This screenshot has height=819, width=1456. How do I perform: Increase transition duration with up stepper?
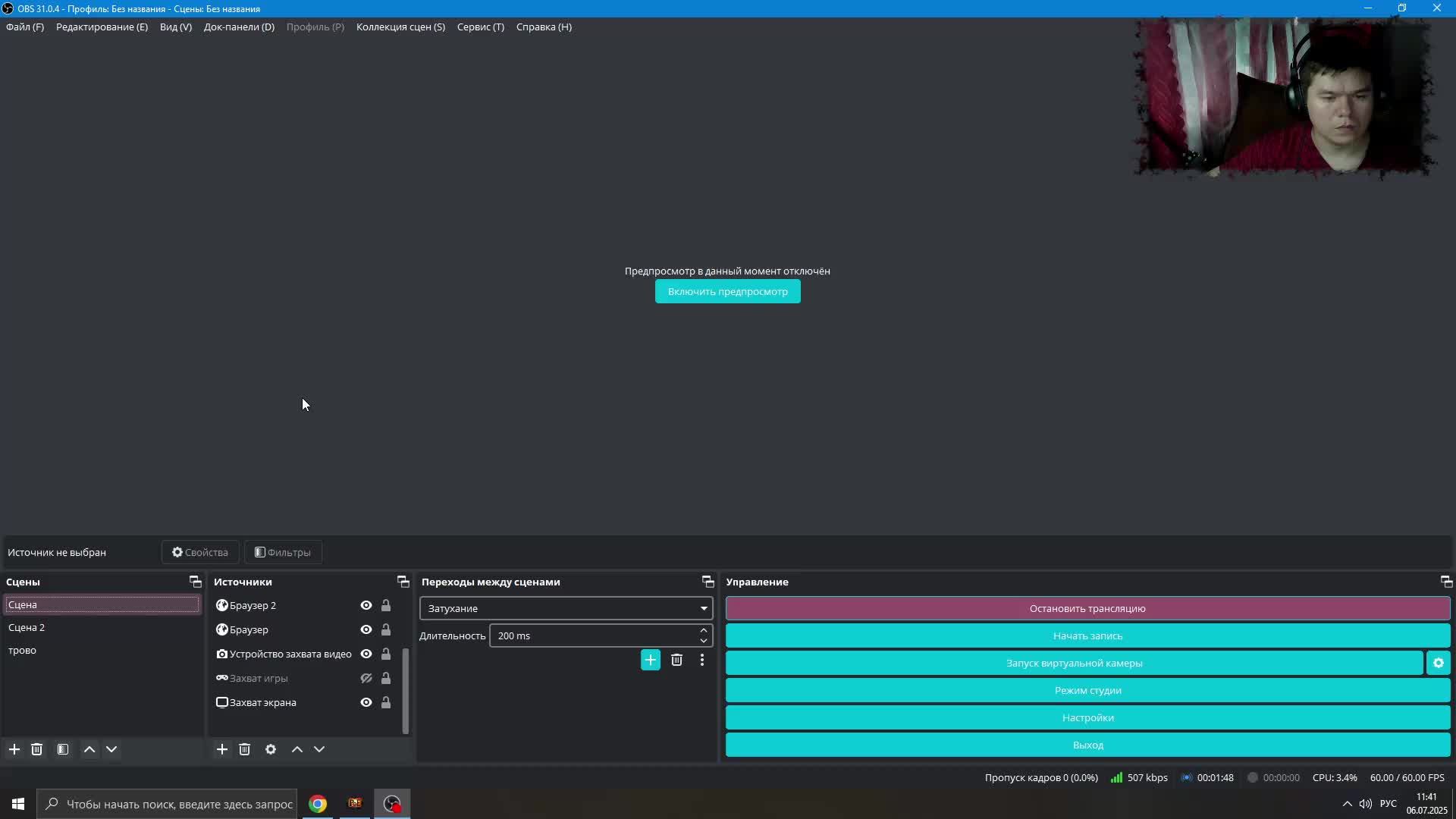[704, 631]
